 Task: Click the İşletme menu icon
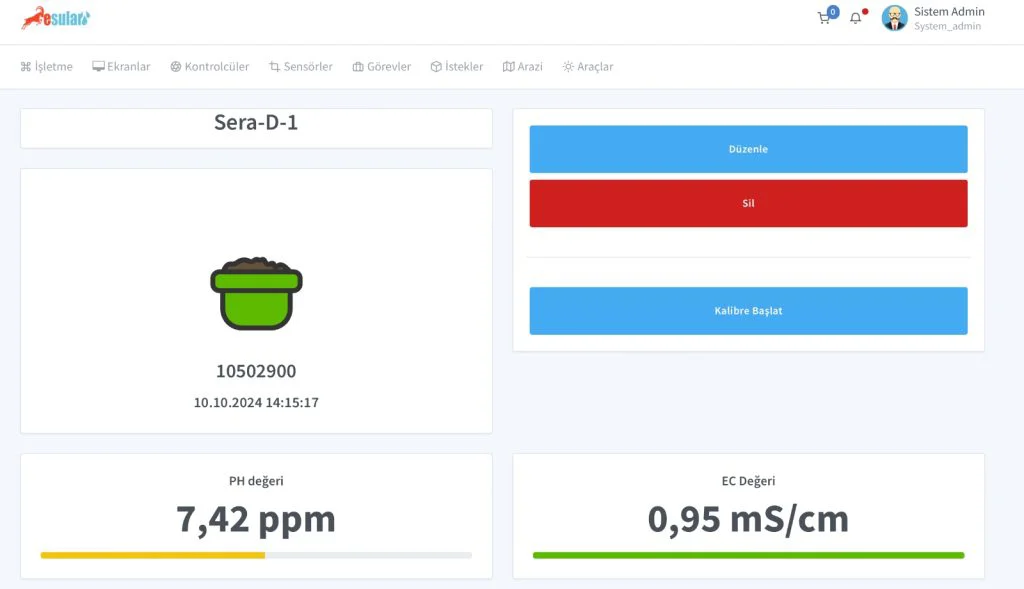[26, 67]
